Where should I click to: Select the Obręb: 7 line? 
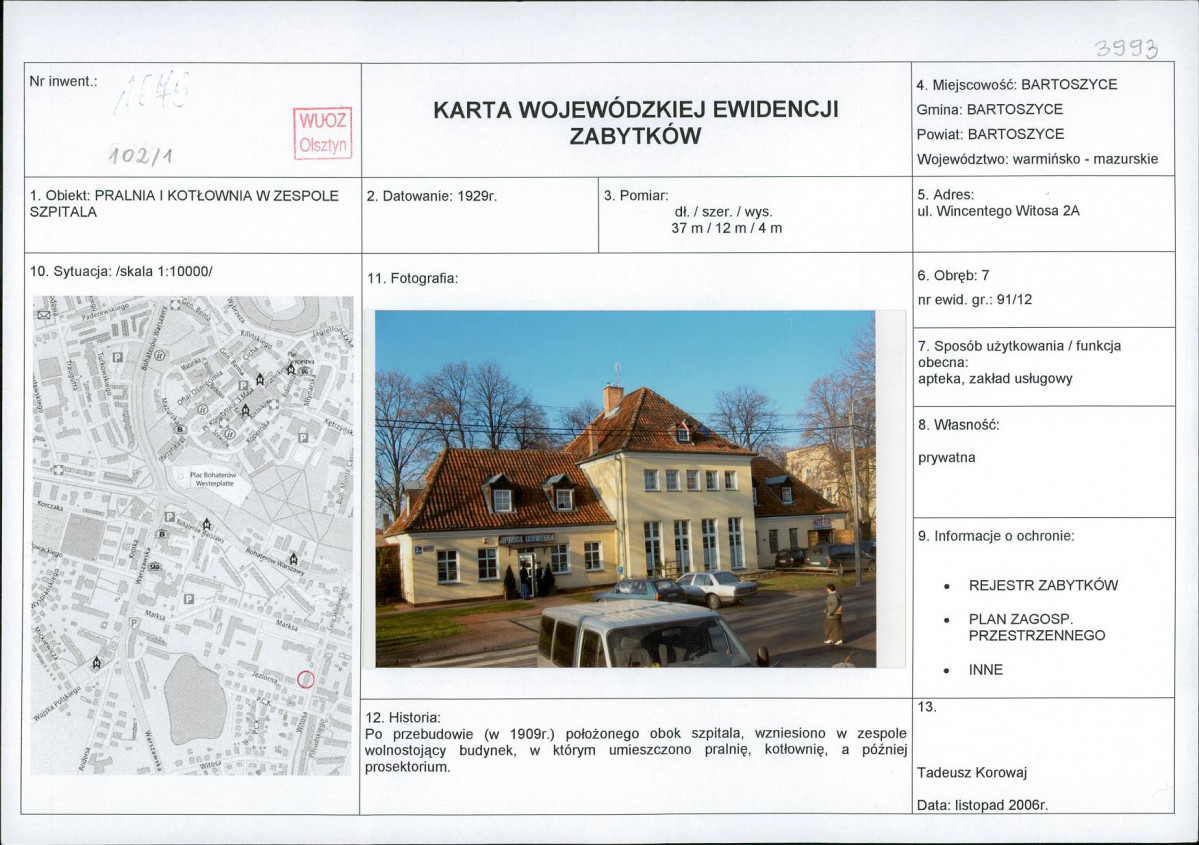tap(953, 275)
